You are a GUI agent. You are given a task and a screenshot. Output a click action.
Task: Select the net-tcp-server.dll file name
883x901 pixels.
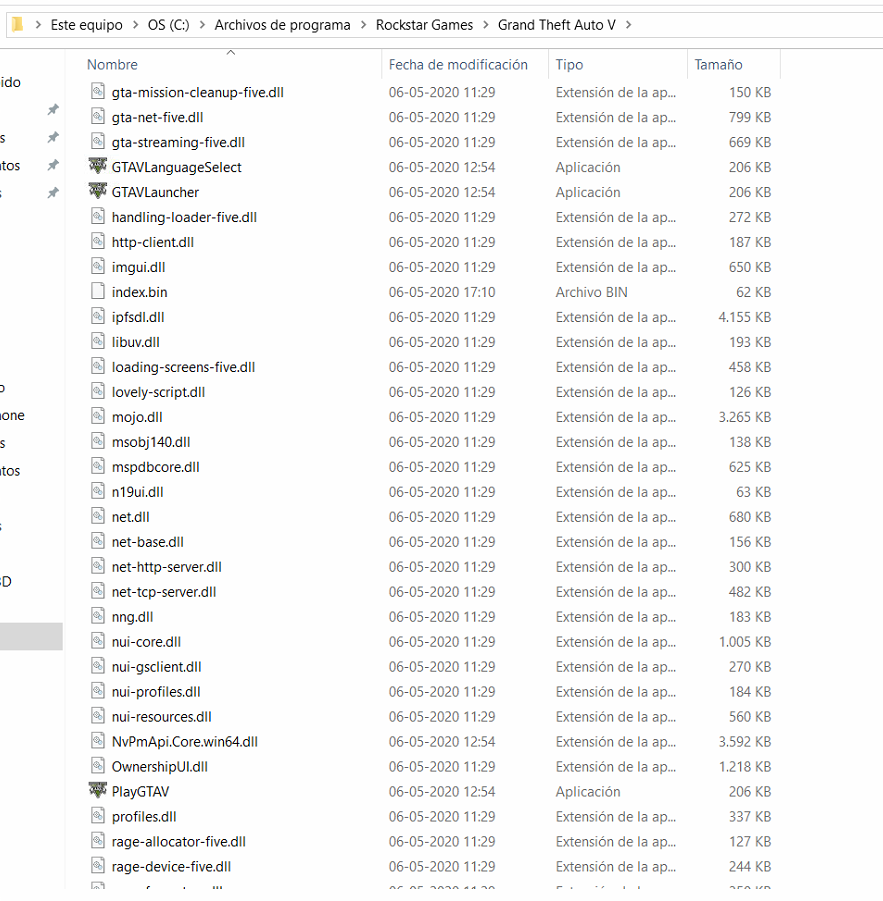164,592
